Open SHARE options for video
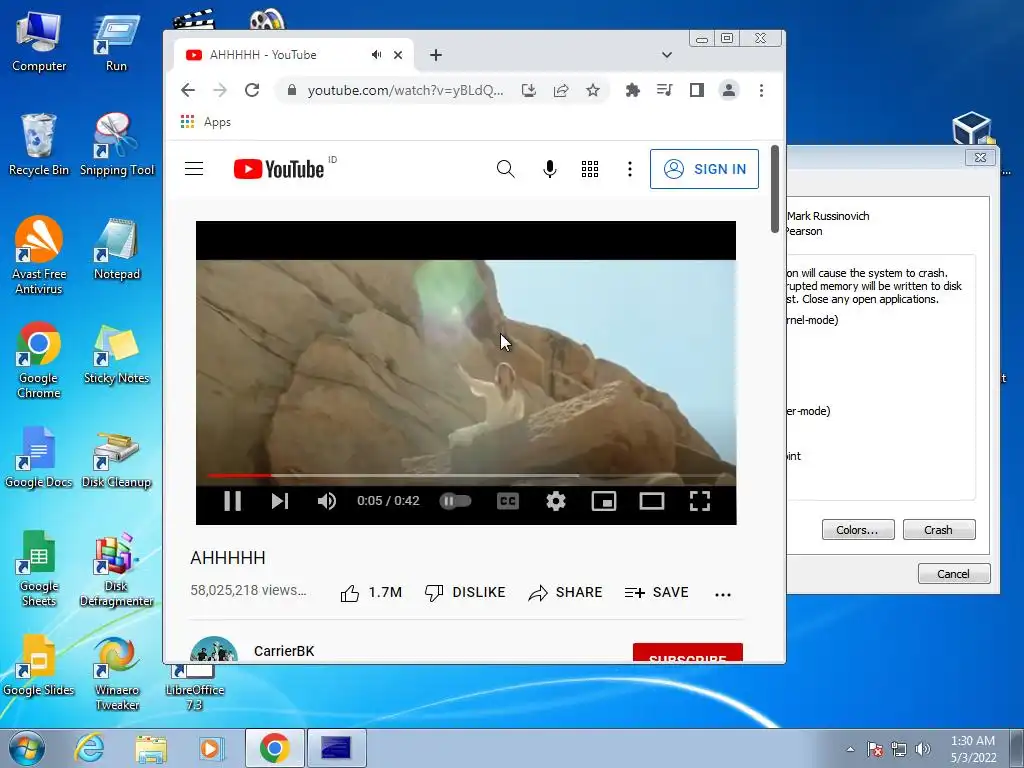Viewport: 1024px width, 768px height. [x=565, y=592]
